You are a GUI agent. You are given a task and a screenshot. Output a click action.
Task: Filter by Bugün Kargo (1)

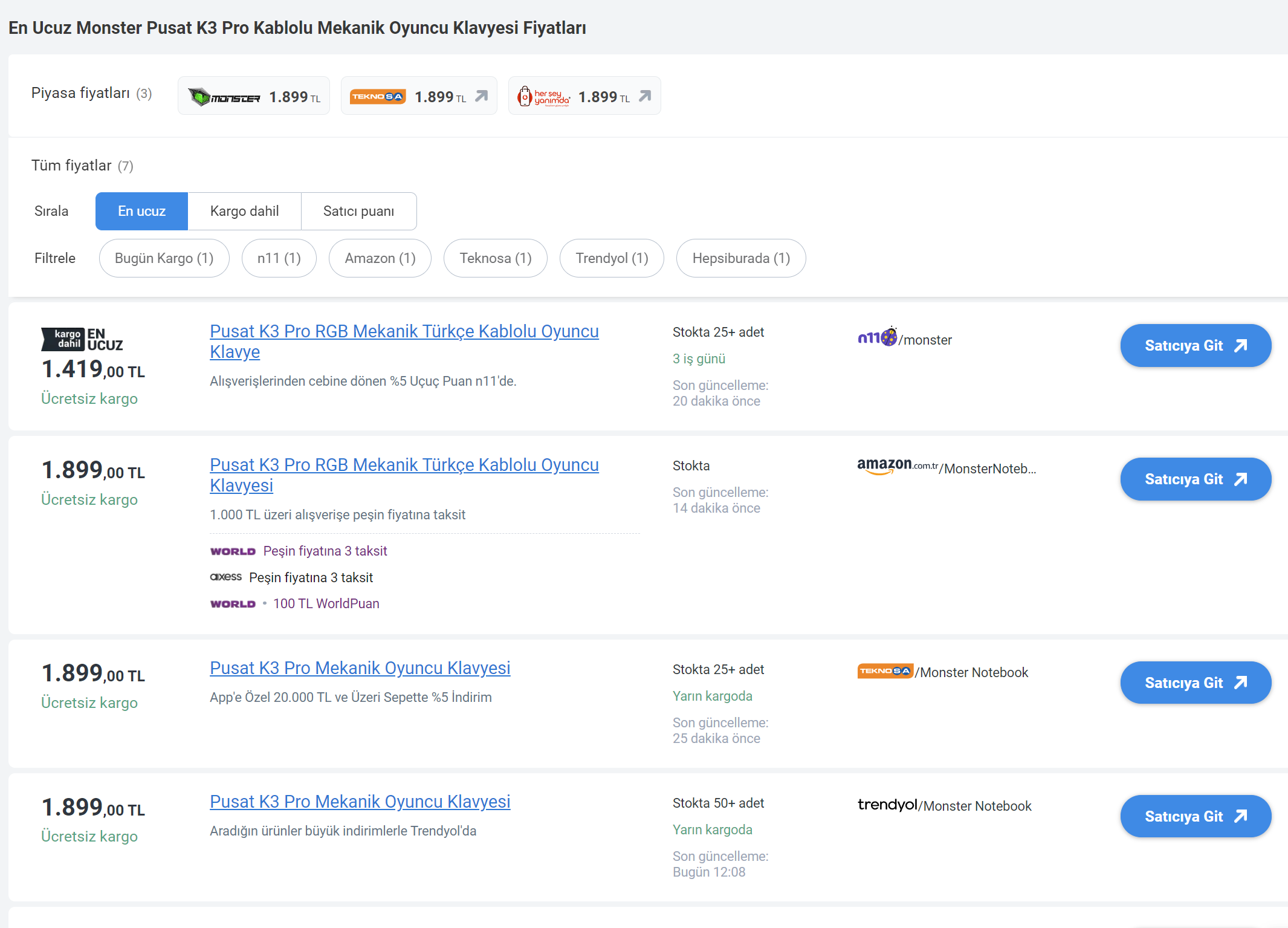164,258
